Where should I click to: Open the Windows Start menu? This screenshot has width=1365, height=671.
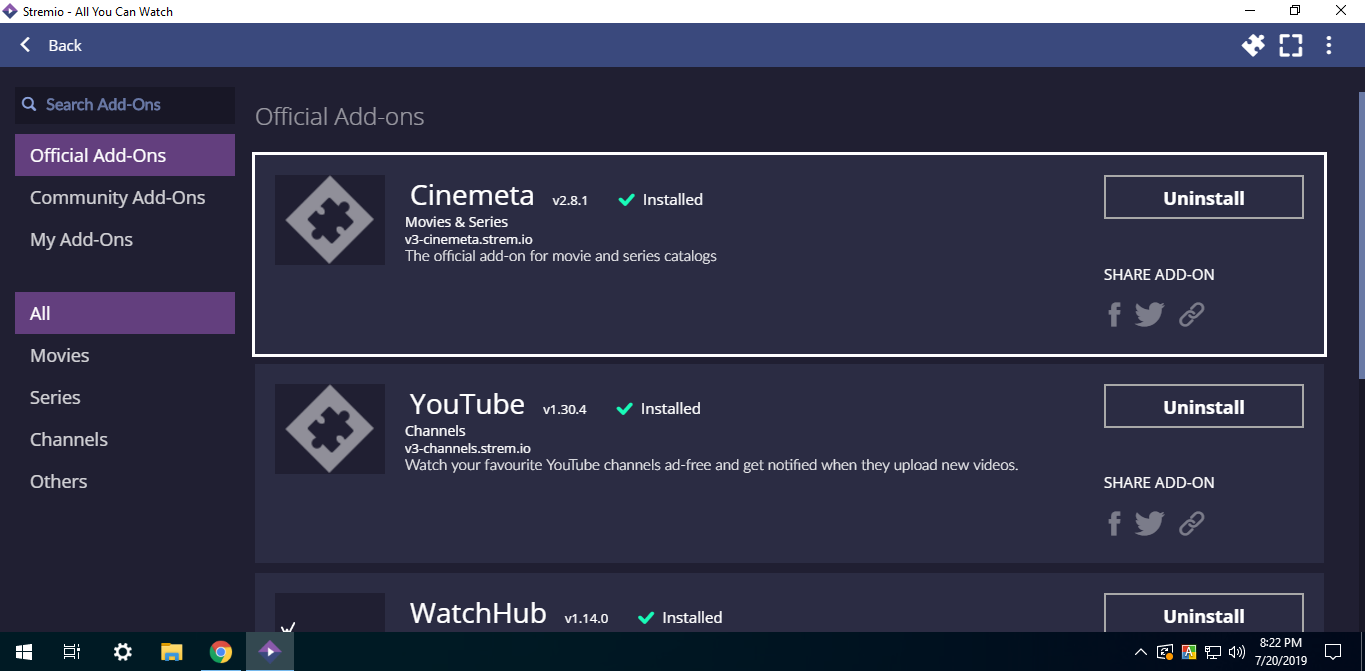(24, 652)
